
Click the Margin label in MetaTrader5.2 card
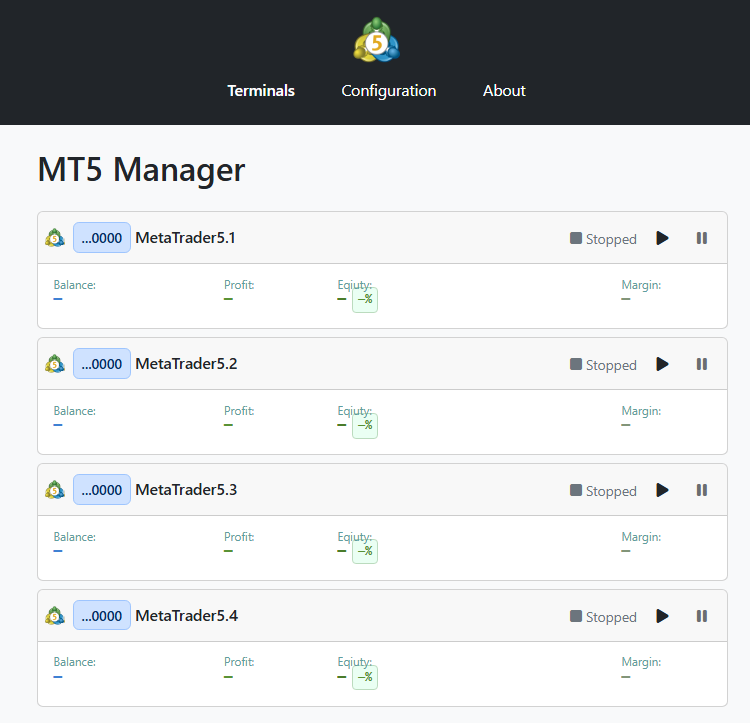tap(641, 411)
